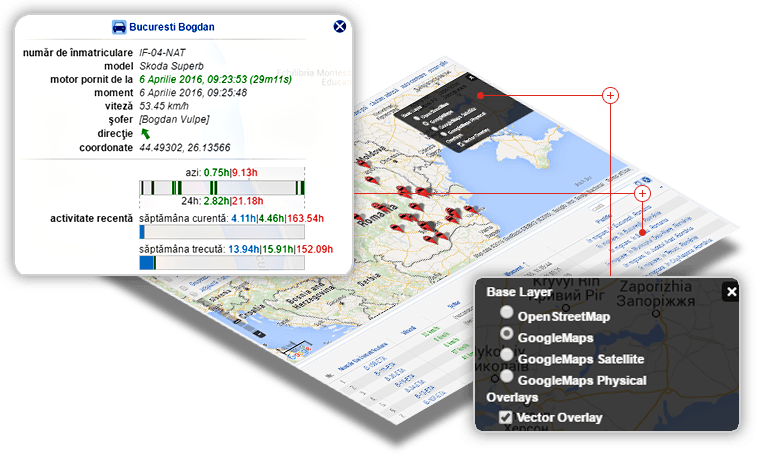Click the driver name Bogdan Vulpe
Screen dimensions: 764x459
(x=175, y=120)
